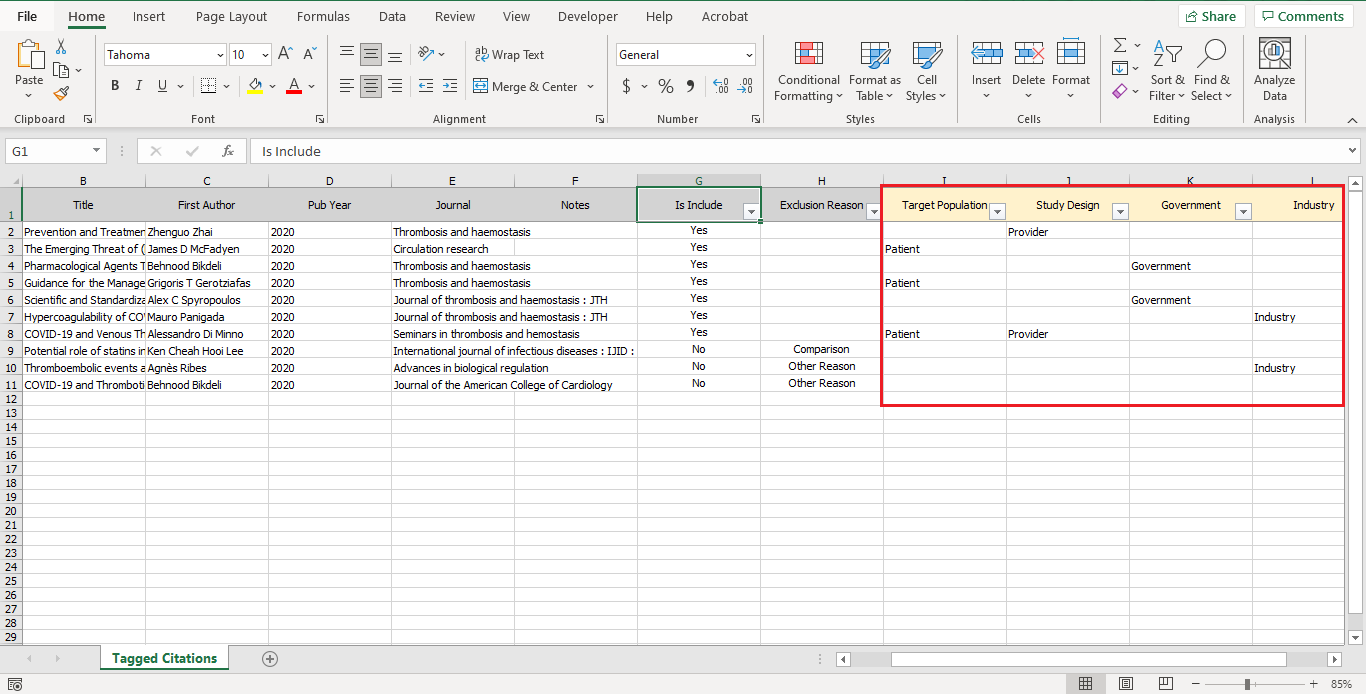Image resolution: width=1366 pixels, height=694 pixels.
Task: Switch to the Data ribbon tab
Action: coord(392,16)
